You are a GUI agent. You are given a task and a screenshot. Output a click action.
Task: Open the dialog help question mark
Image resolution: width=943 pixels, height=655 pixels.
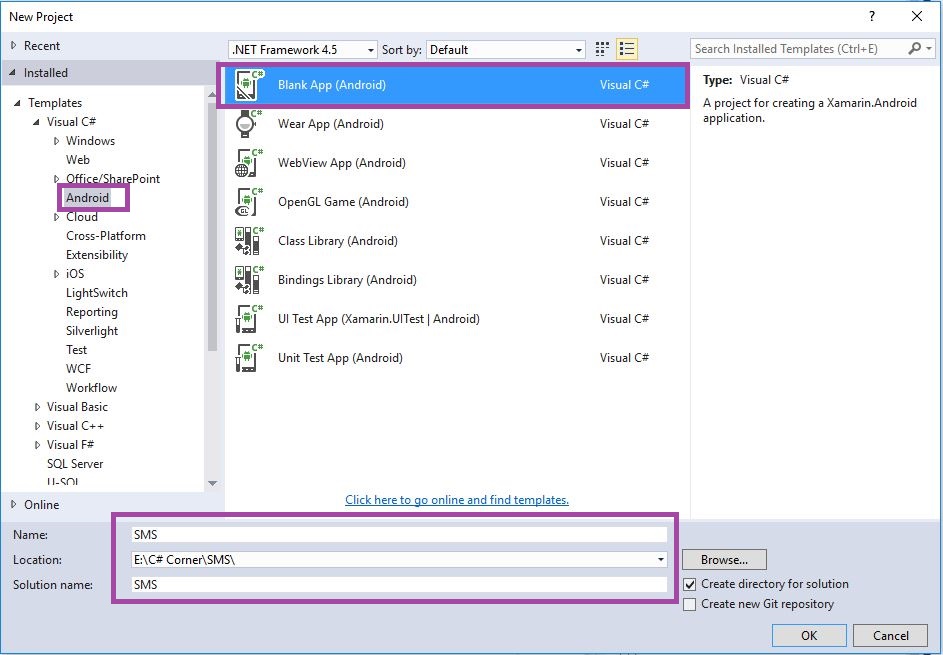point(872,17)
